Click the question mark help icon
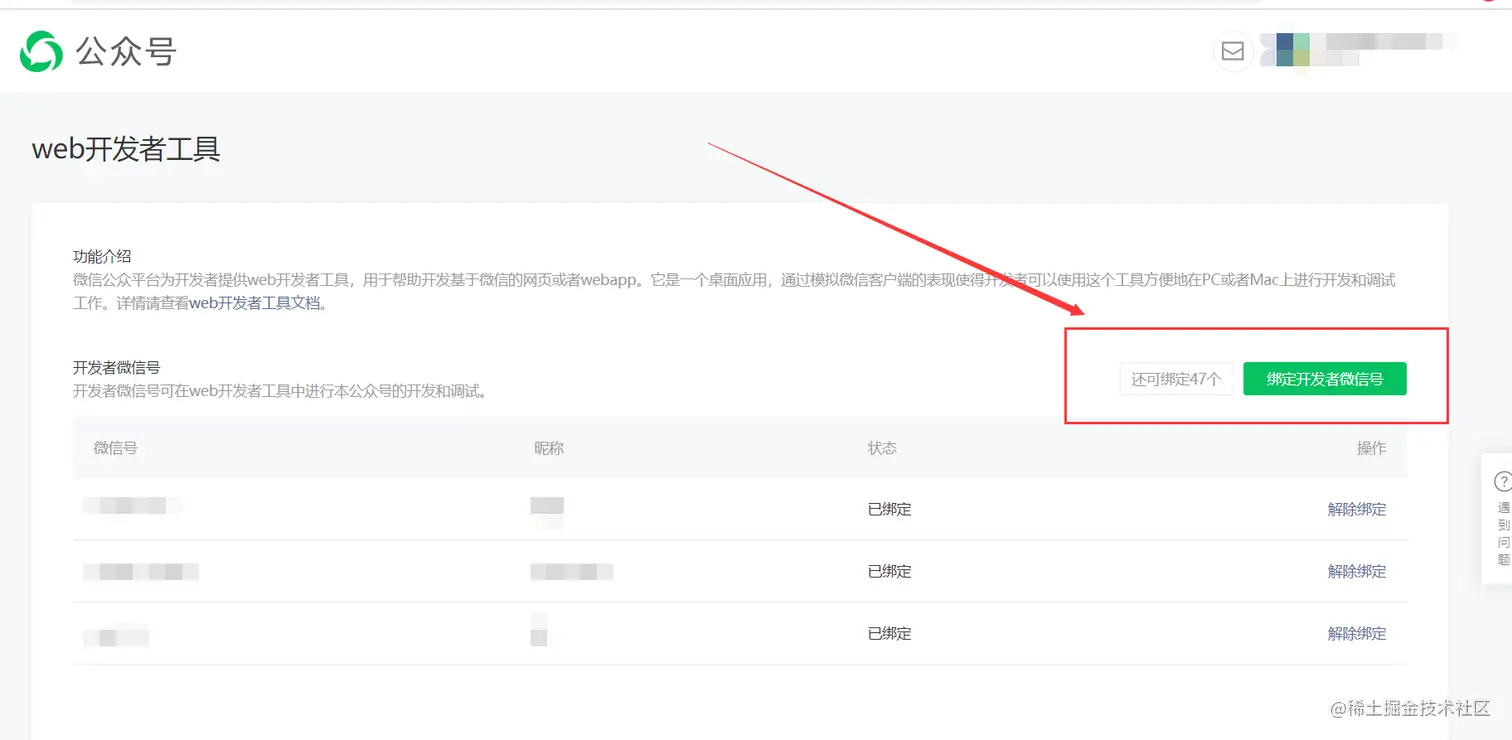Screen dimensions: 1512x740 pyautogui.click(x=1502, y=481)
